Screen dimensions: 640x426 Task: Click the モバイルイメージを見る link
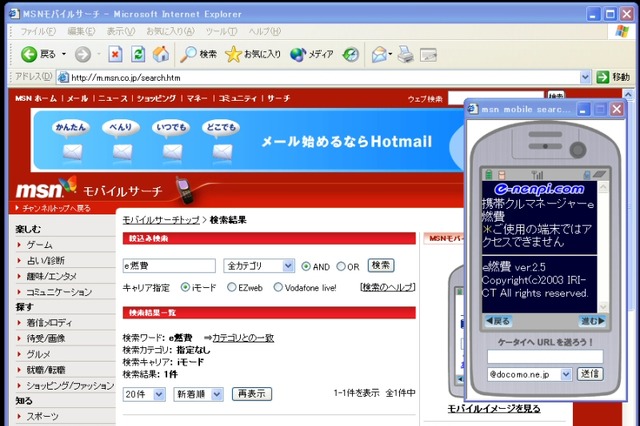pyautogui.click(x=494, y=408)
